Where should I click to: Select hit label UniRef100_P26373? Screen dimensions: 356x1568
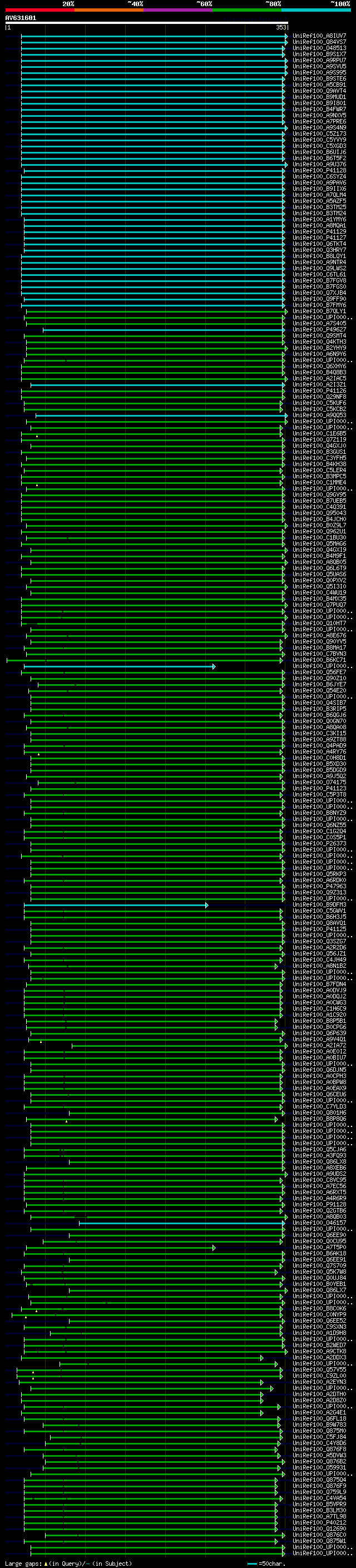point(319,844)
